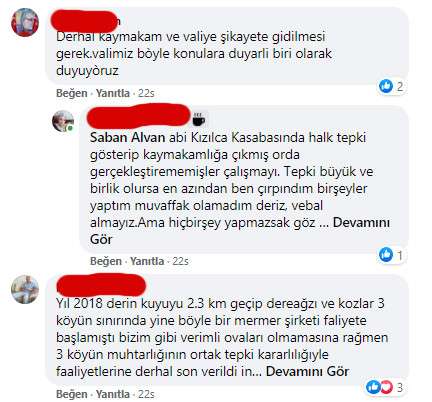Open the tagged Saban Alvan profile link
This screenshot has width=432, height=402.
128,138
